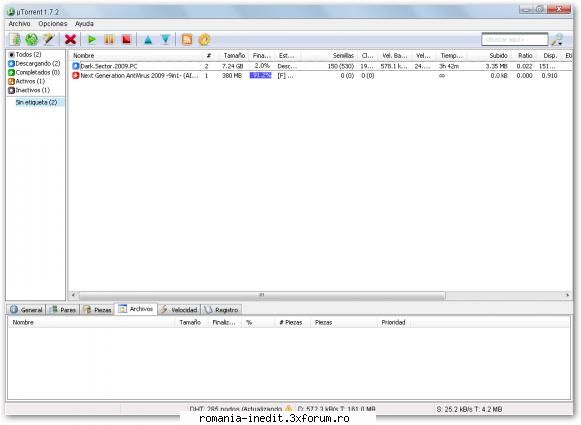This screenshot has width=581, height=425.
Task: Click the progress bar of Next Generation AntiVirus
Action: (x=260, y=76)
